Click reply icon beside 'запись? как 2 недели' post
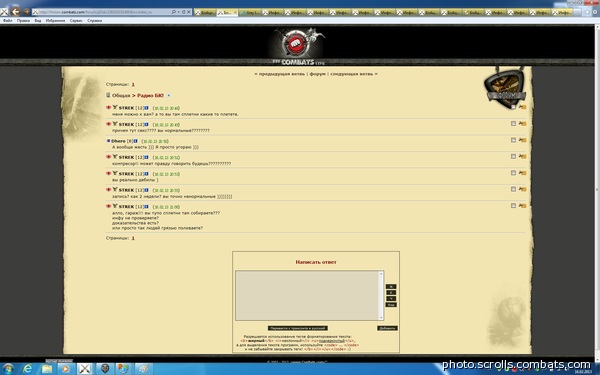Screen dimensions: 600x375 click(522, 189)
